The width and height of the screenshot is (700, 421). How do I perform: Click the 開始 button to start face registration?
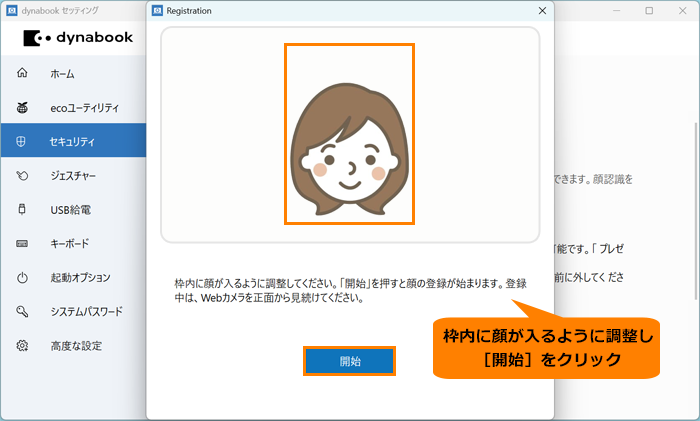tap(350, 361)
